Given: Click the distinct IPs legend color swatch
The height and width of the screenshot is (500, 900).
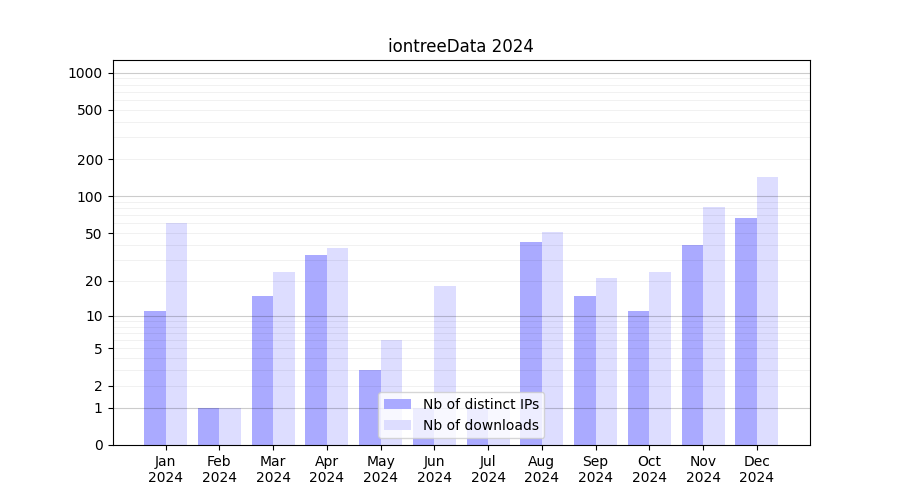Looking at the screenshot, I should pyautogui.click(x=397, y=404).
